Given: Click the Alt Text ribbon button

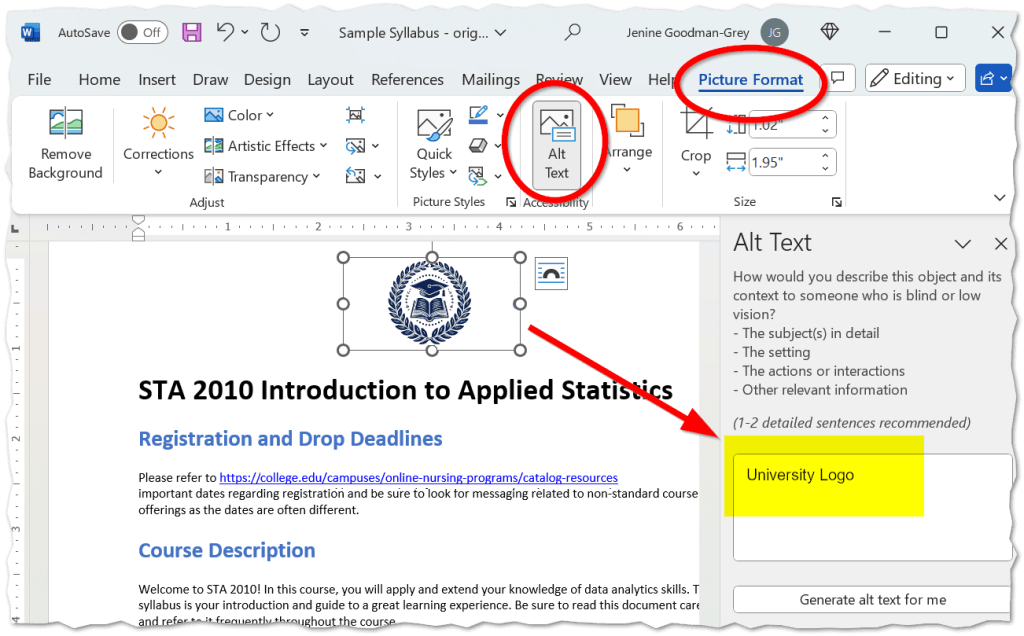Looking at the screenshot, I should click(556, 145).
